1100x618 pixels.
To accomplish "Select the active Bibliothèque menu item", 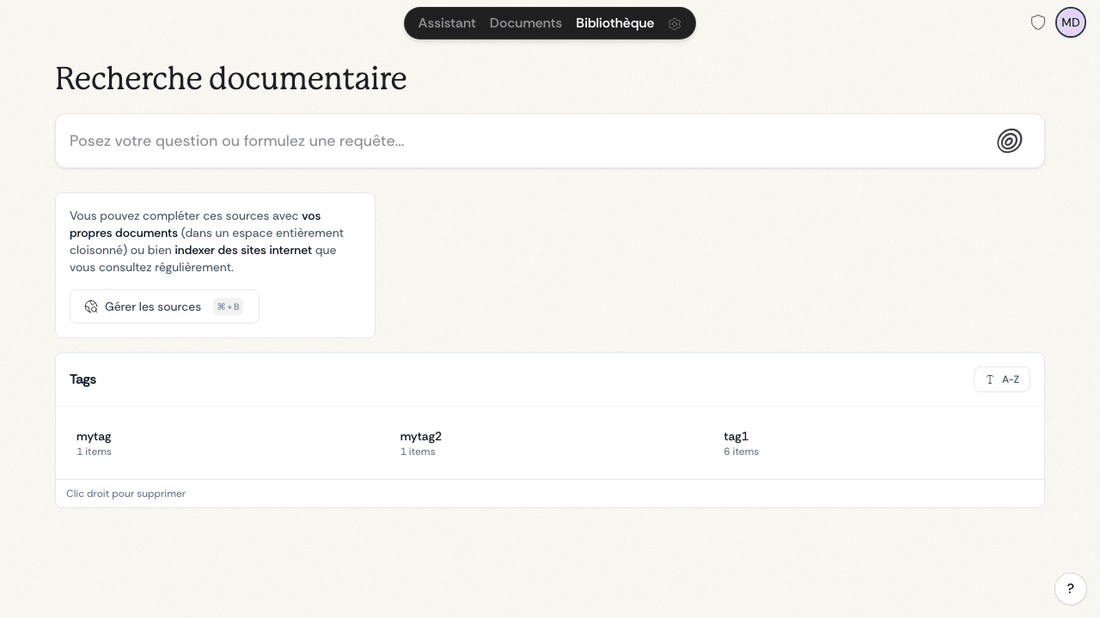I will 614,22.
